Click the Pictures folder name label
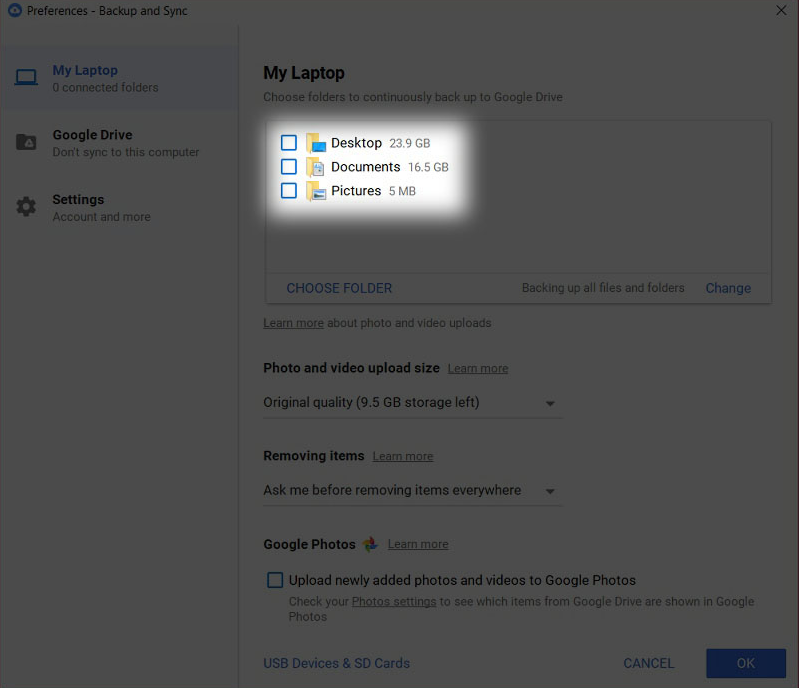Image resolution: width=799 pixels, height=688 pixels. [x=356, y=191]
